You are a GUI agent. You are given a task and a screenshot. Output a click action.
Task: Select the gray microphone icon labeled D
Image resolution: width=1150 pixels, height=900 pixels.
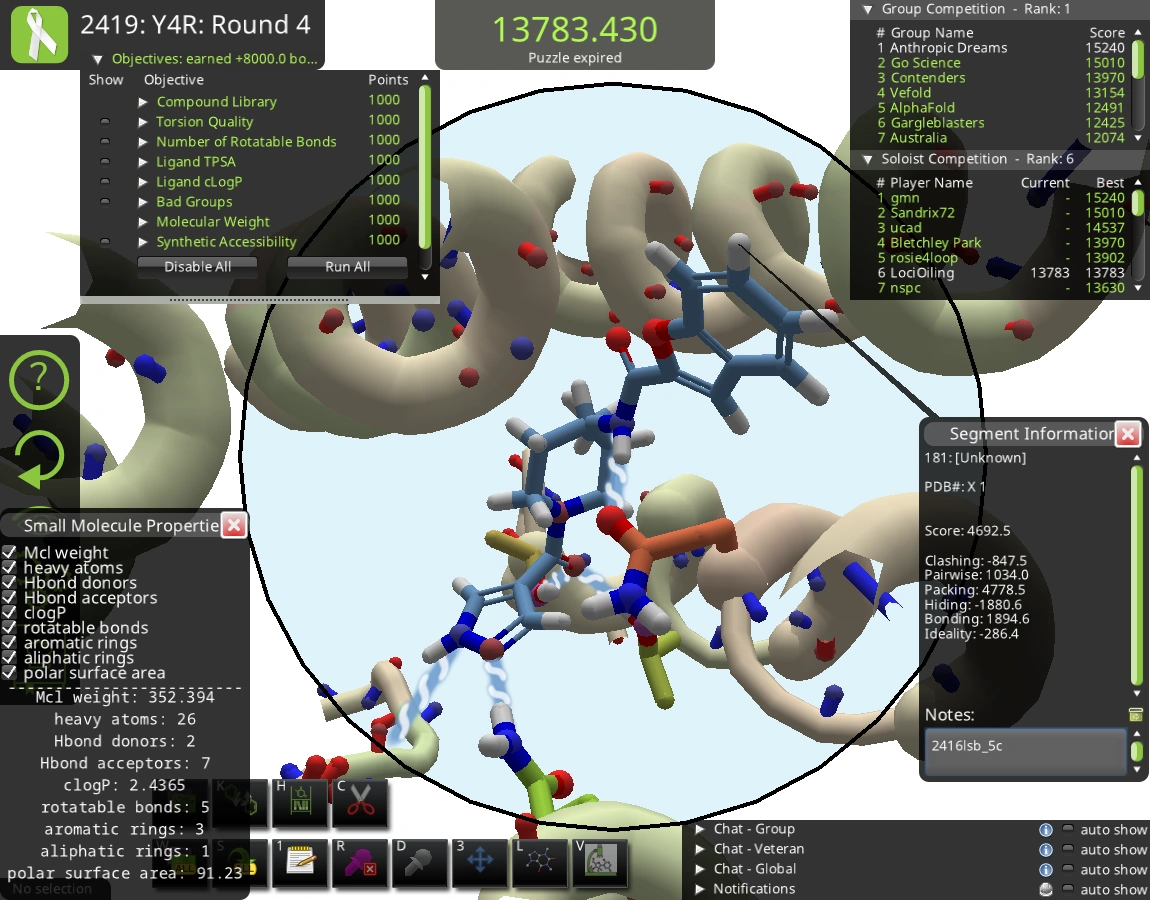[421, 860]
